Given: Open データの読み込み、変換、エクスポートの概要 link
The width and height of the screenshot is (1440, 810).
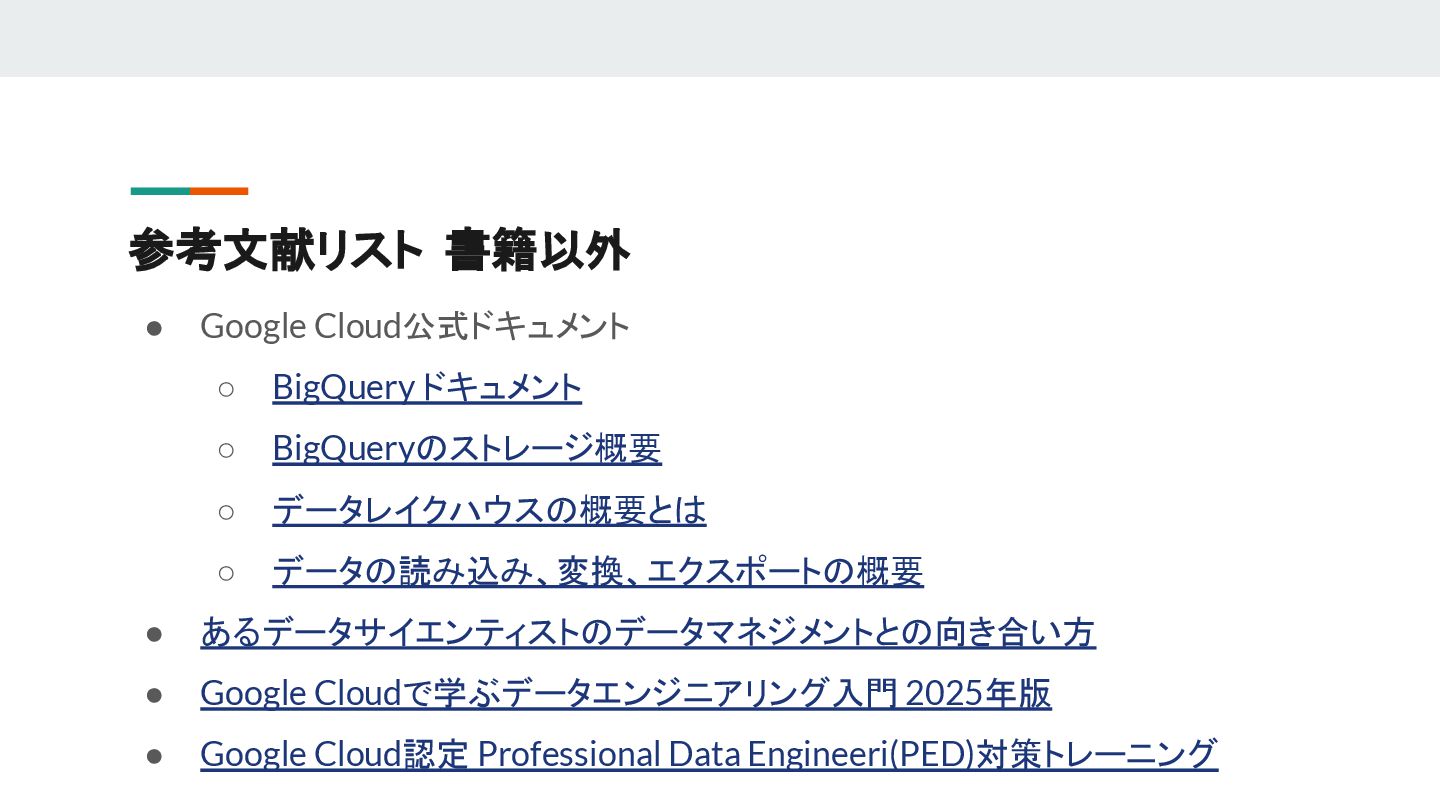Looking at the screenshot, I should [x=598, y=571].
